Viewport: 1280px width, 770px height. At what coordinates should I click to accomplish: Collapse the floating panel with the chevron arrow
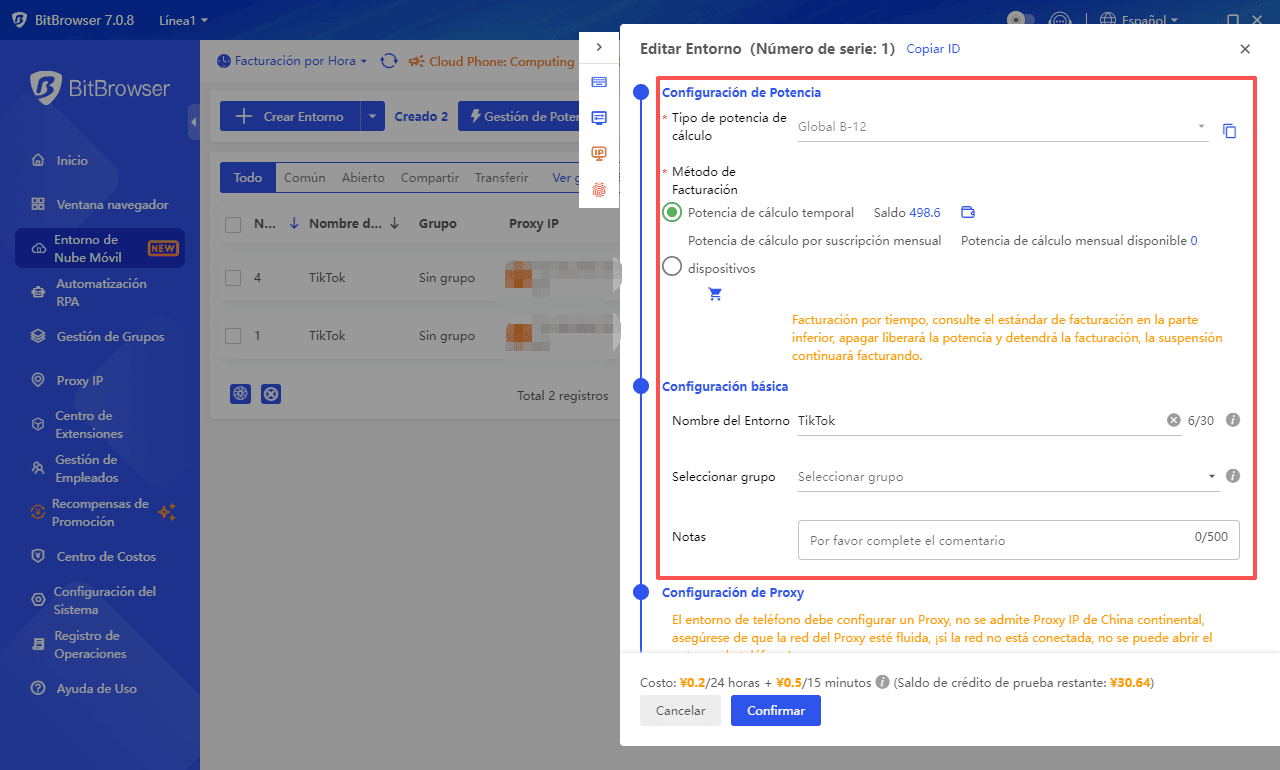pyautogui.click(x=599, y=47)
